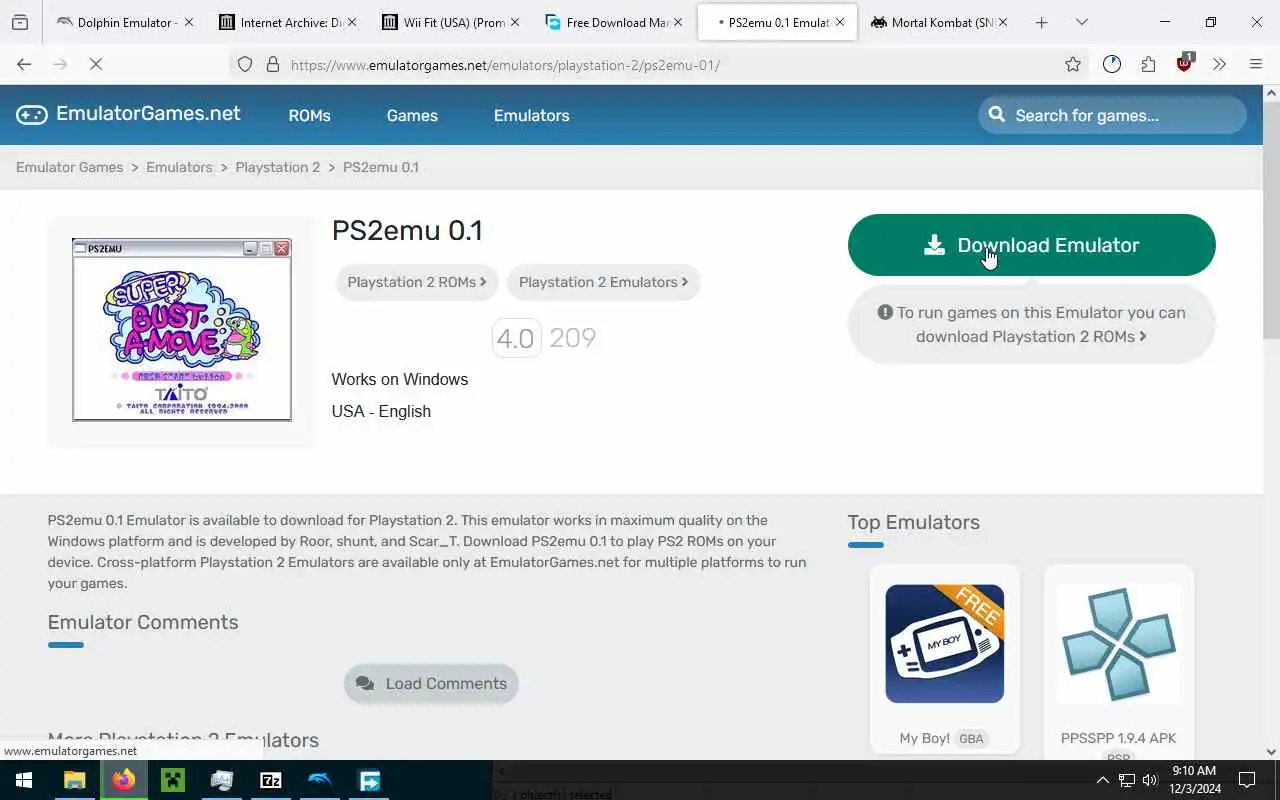Click inside the Search for games field
The width and height of the screenshot is (1280, 800).
tap(1112, 115)
